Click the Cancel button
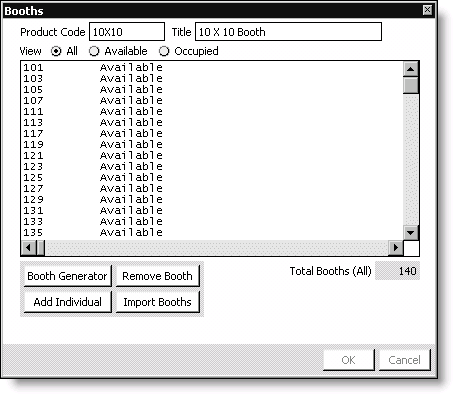This screenshot has width=454, height=395. [x=404, y=360]
